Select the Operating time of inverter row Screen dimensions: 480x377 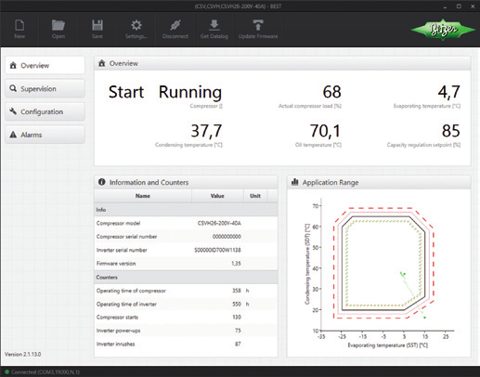click(186, 304)
